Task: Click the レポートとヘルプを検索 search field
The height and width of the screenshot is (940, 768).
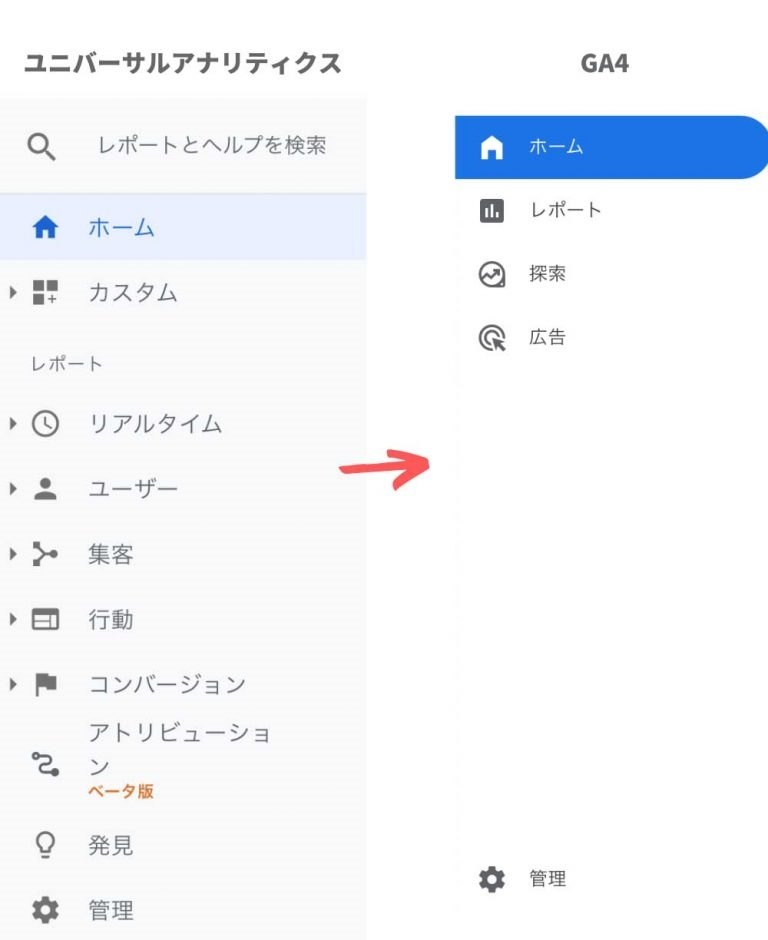Action: click(212, 145)
